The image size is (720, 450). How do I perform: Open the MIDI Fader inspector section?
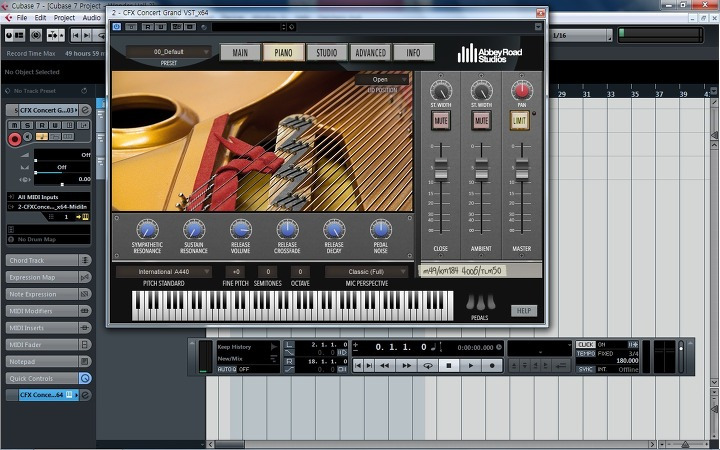click(48, 344)
